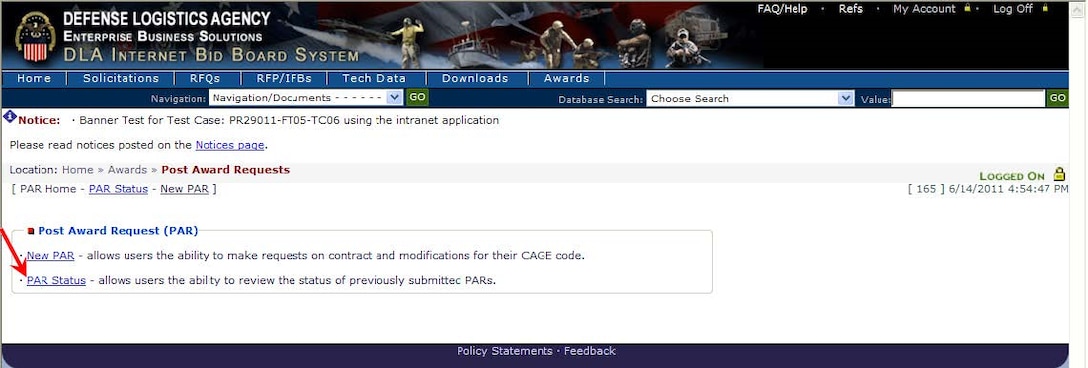Select the Tech Data menu item

pyautogui.click(x=374, y=78)
